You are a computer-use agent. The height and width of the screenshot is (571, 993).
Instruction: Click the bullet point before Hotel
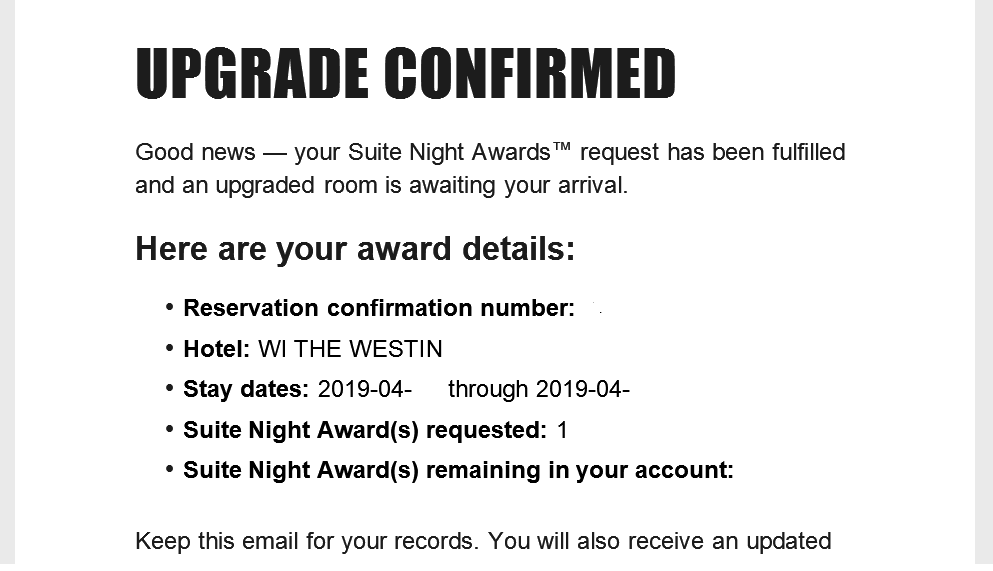(171, 348)
